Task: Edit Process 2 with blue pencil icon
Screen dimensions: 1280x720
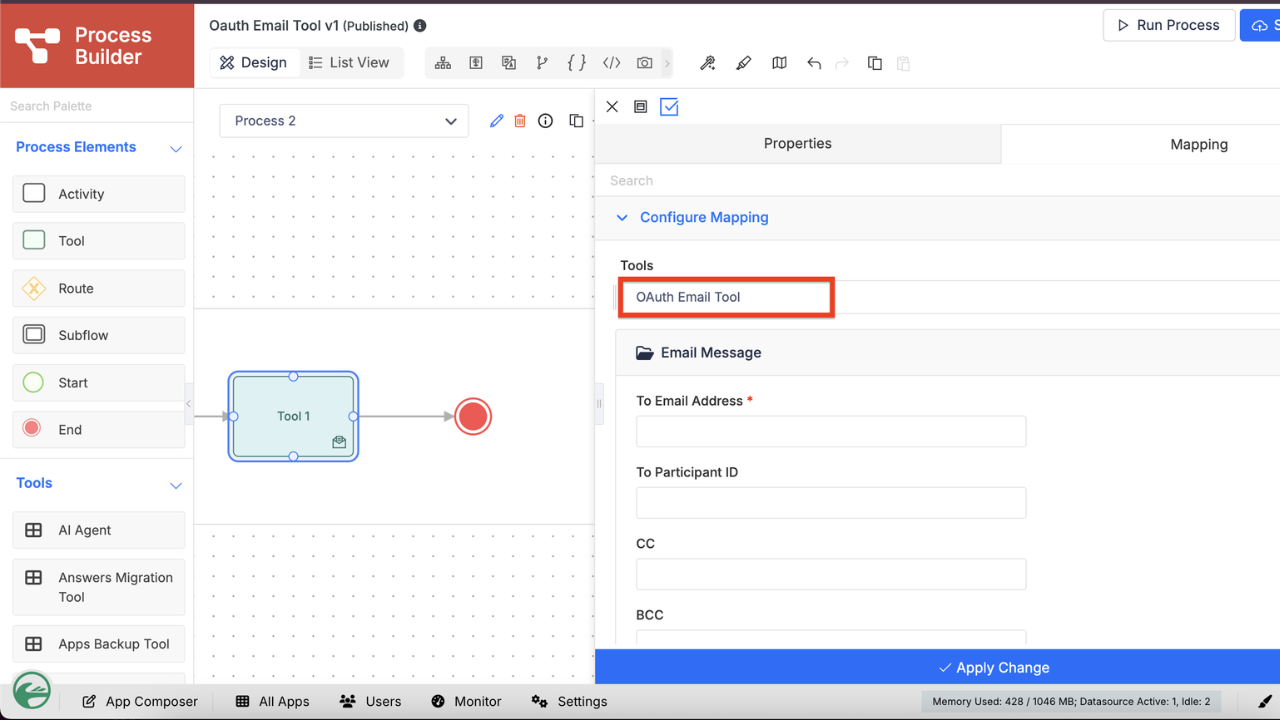Action: tap(496, 121)
